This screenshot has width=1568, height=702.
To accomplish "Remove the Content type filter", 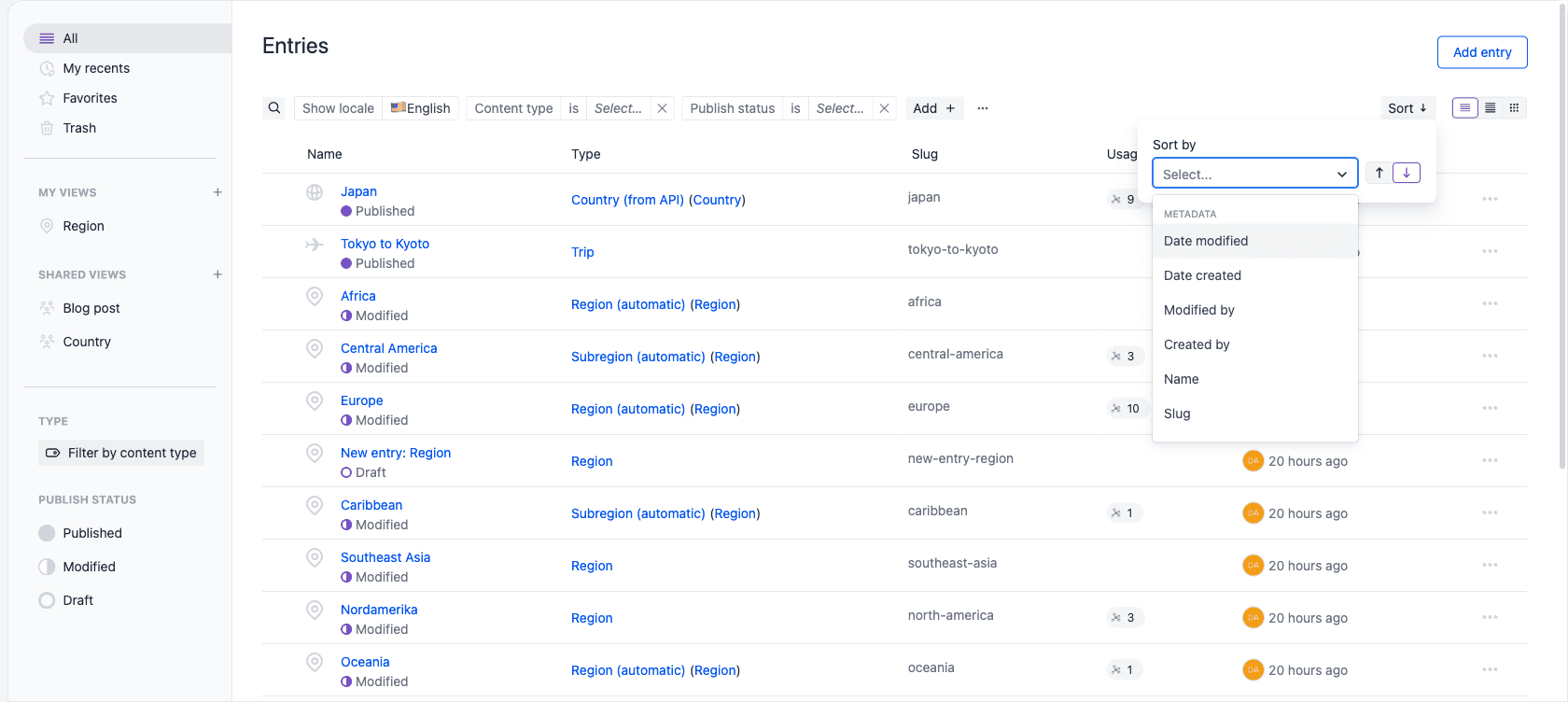I will 662,108.
